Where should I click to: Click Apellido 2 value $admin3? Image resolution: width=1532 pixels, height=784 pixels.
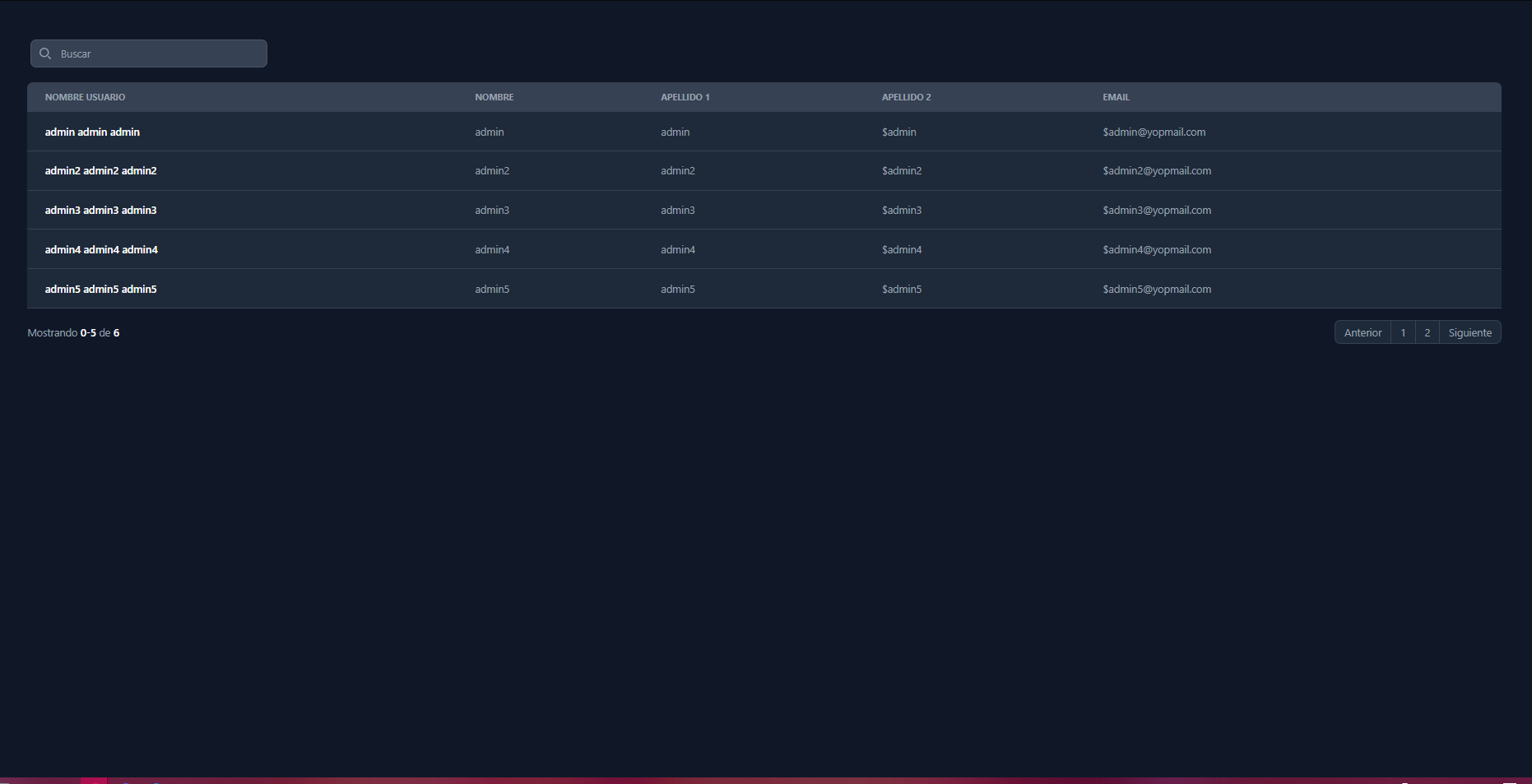pyautogui.click(x=902, y=210)
